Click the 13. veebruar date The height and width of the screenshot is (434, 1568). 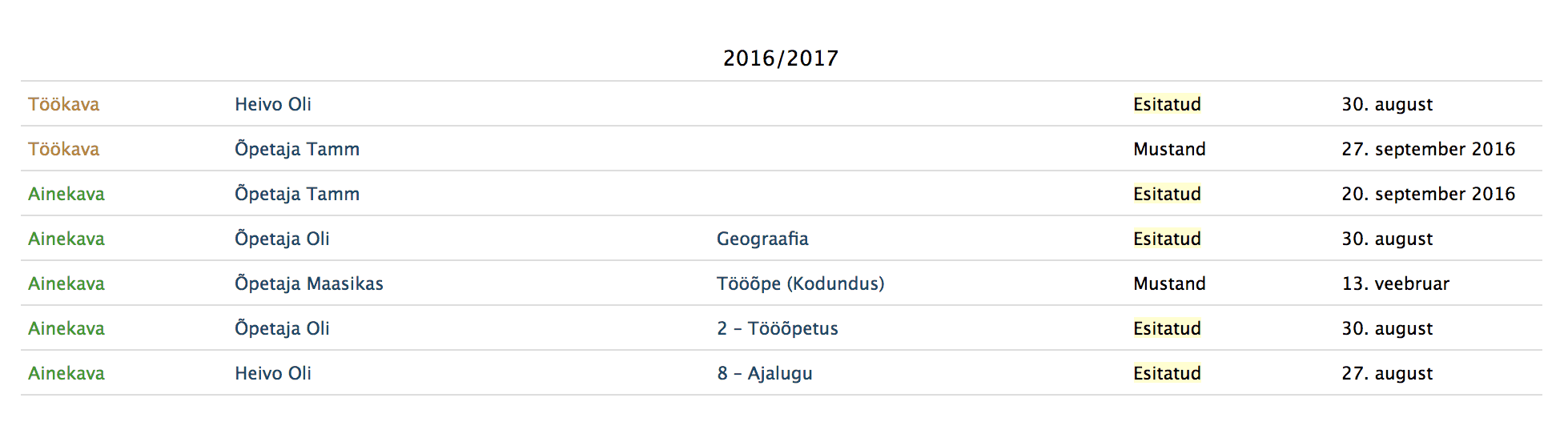pos(1395,283)
